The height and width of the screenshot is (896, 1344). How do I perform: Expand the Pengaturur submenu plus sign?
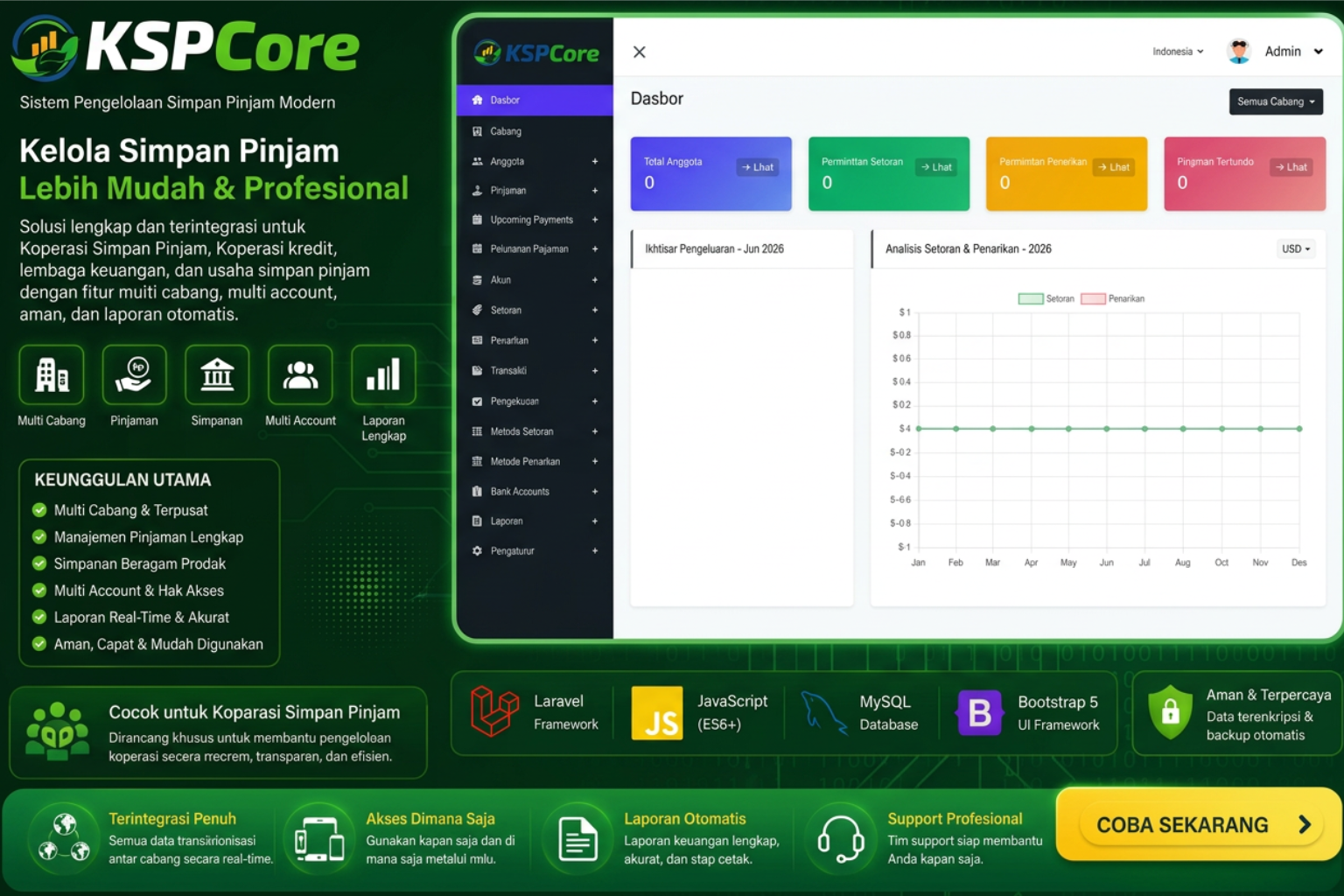point(595,551)
